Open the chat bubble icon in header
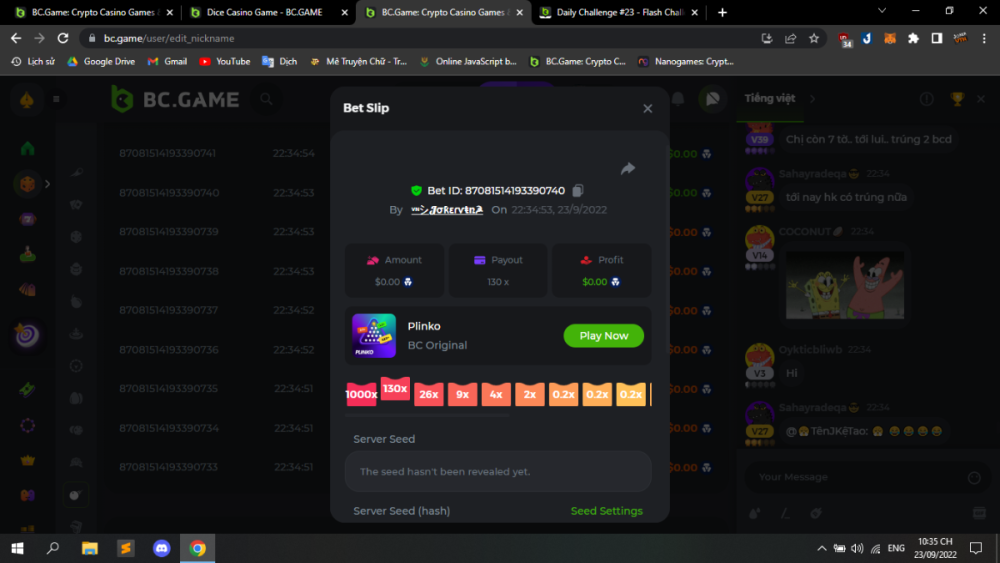Image resolution: width=1000 pixels, height=563 pixels. point(711,99)
